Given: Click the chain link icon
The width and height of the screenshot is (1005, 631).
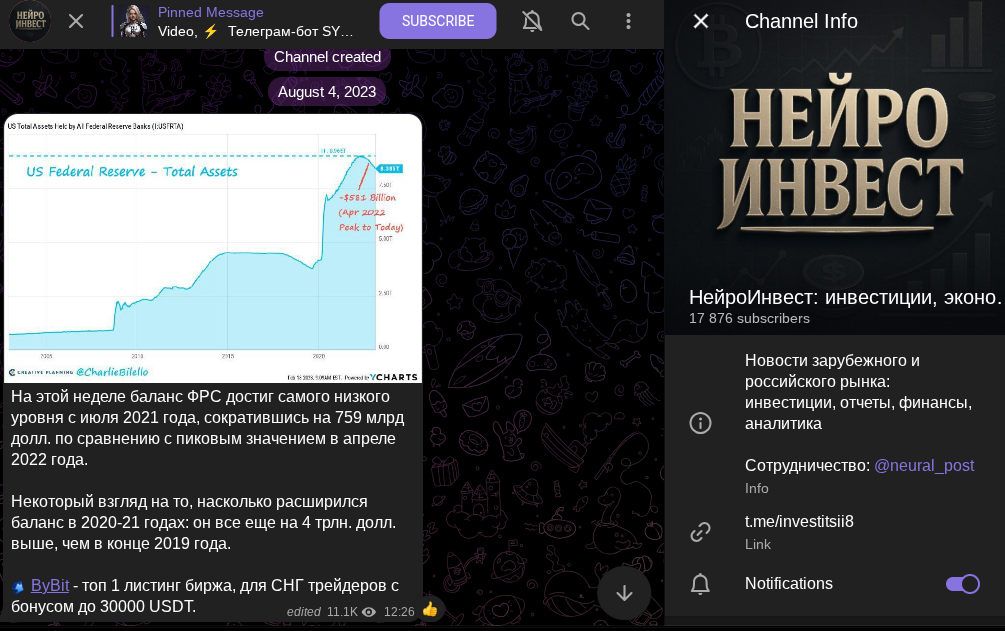Looking at the screenshot, I should point(700,532).
